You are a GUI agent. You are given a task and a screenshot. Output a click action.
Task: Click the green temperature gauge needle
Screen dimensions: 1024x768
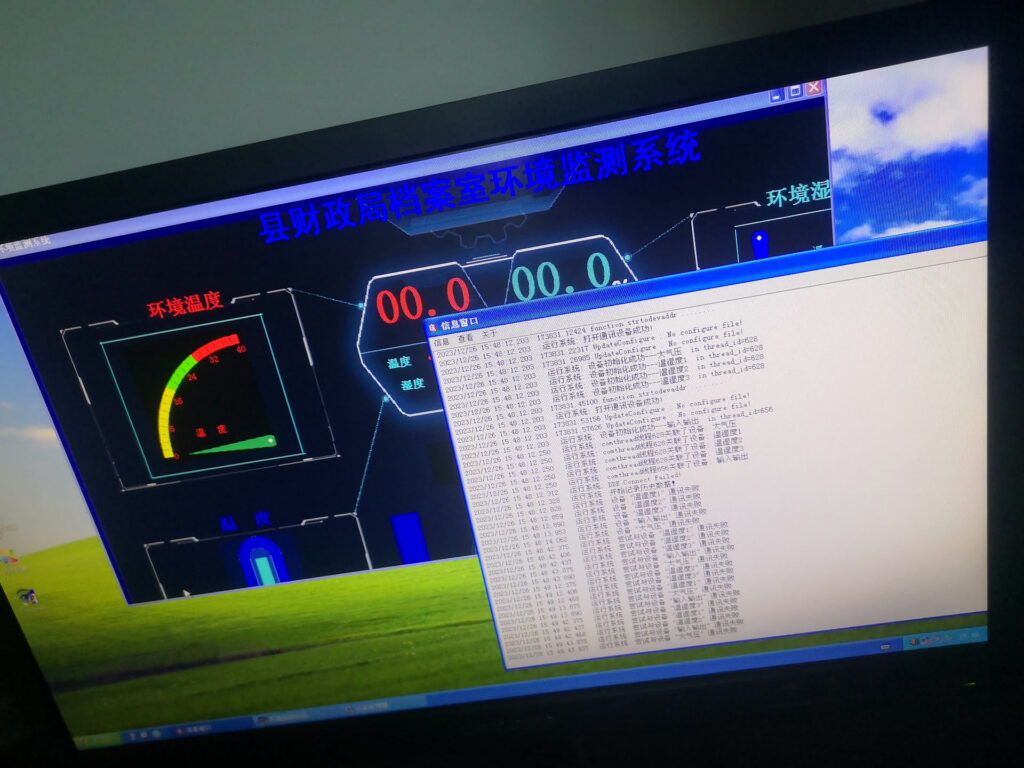point(235,445)
